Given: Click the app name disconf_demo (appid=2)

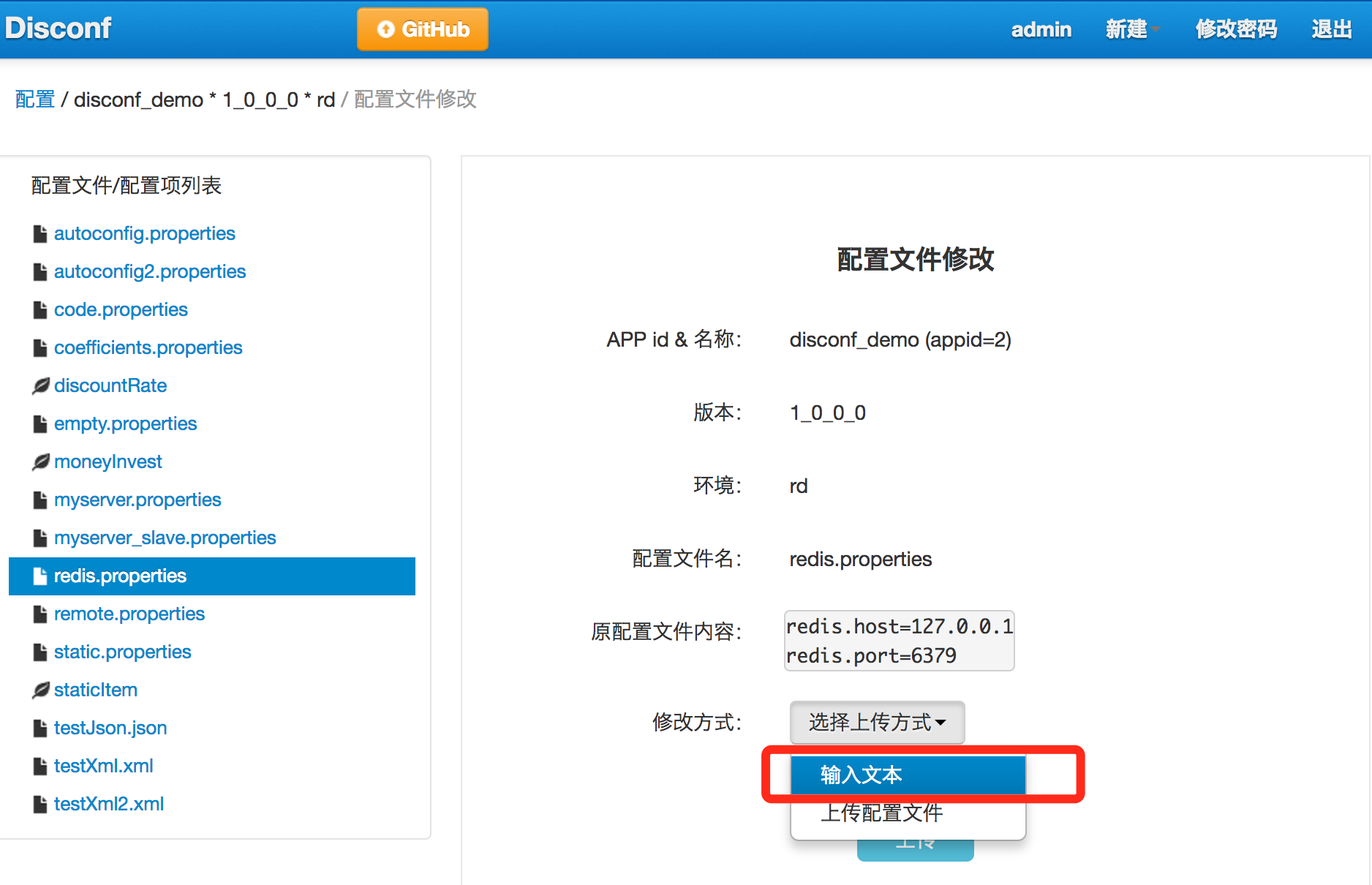Looking at the screenshot, I should 900,340.
